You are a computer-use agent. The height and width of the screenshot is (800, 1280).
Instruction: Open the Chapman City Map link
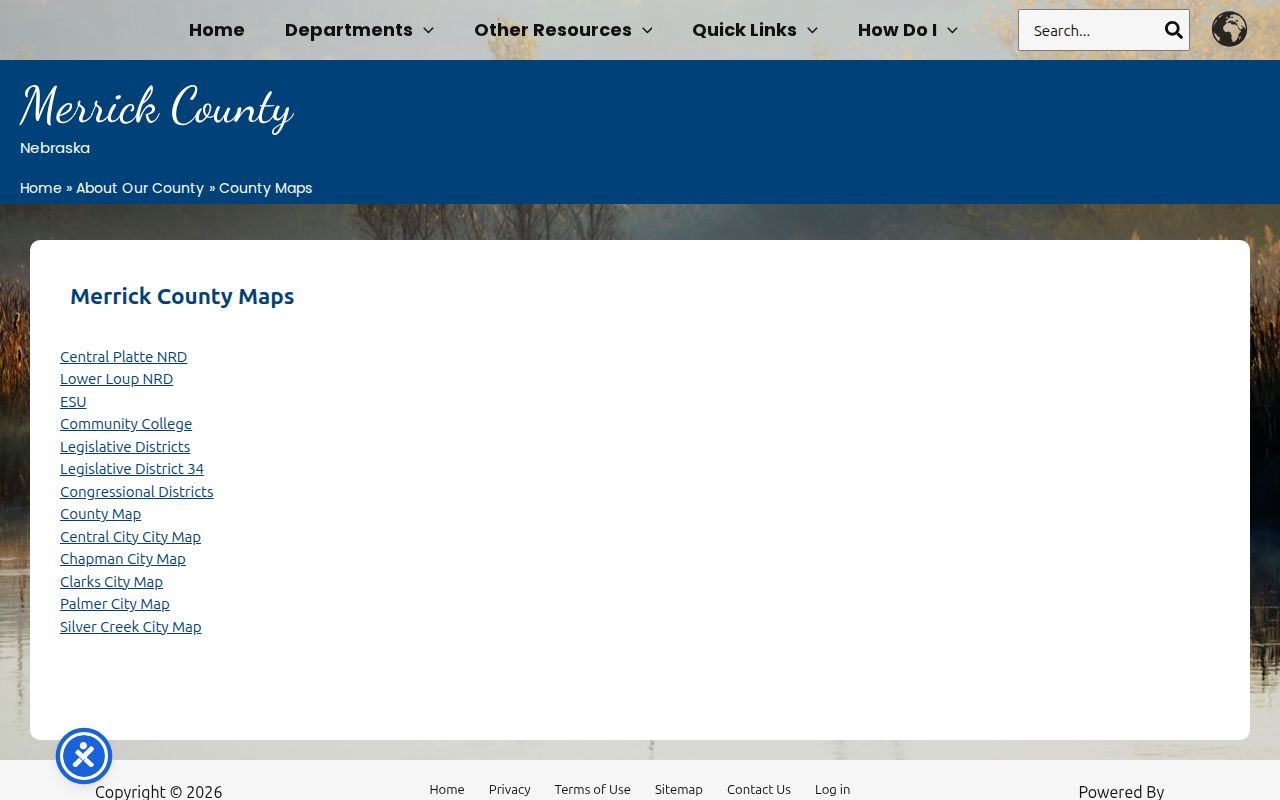[x=123, y=559]
